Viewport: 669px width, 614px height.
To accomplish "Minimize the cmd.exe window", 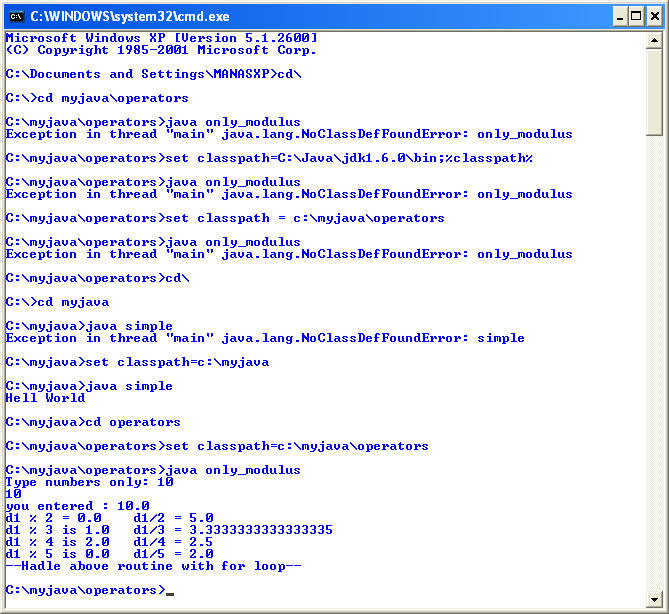I will point(620,16).
